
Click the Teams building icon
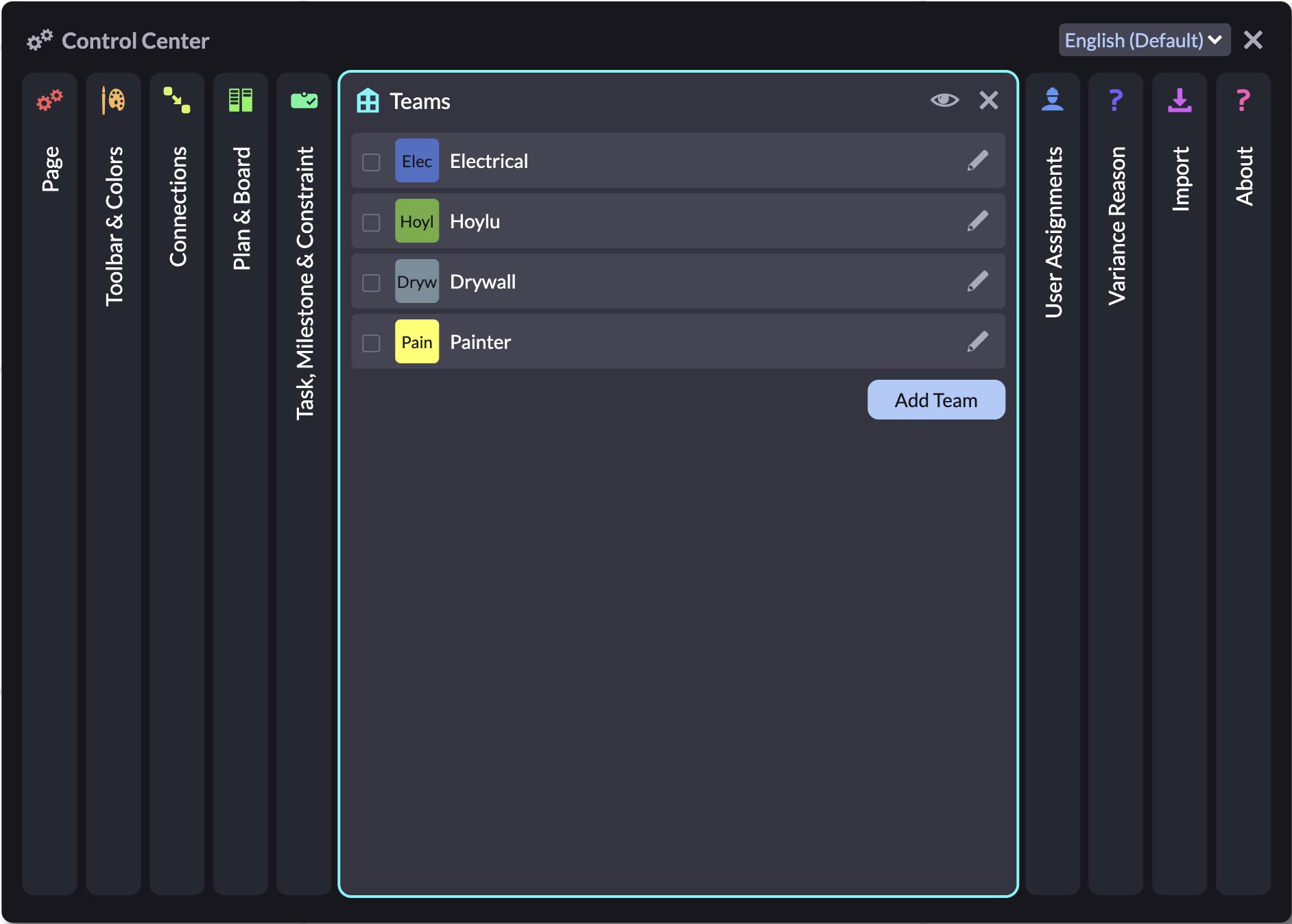pos(368,101)
